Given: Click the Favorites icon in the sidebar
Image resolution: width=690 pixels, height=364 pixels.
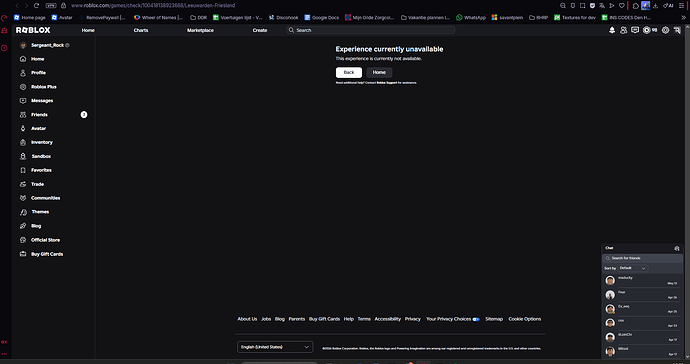Looking at the screenshot, I should pos(23,170).
